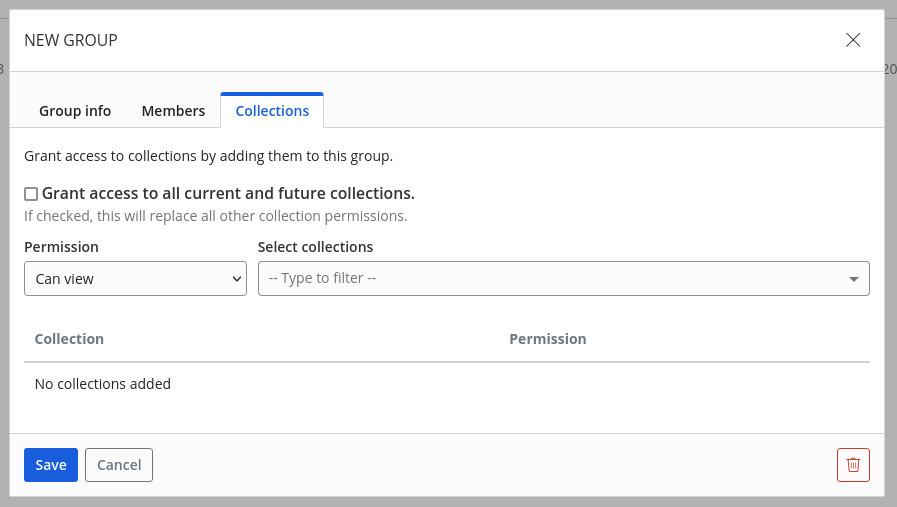Open the Select collections combo box
Screen dimensions: 897x507
click(x=563, y=279)
